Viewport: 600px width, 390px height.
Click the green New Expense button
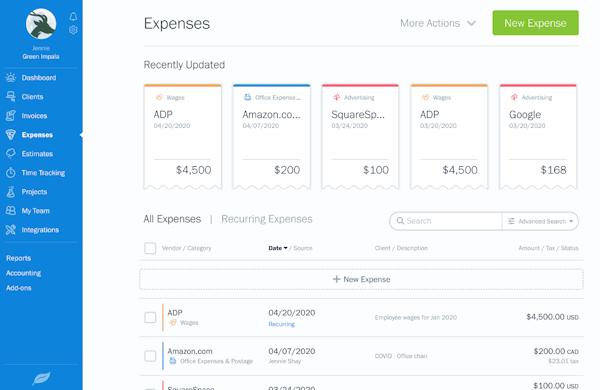coord(535,23)
